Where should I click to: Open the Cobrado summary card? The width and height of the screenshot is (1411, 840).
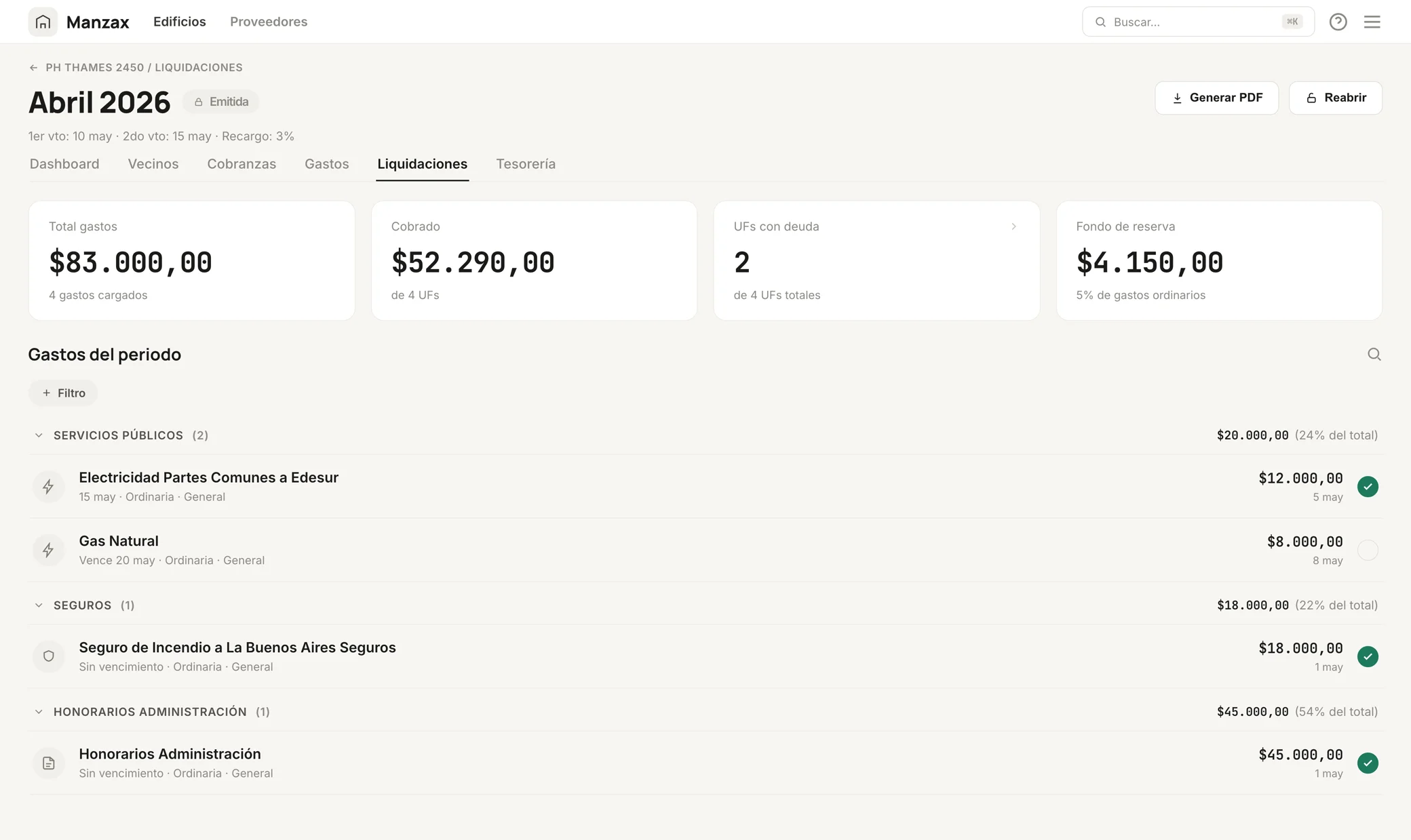[534, 260]
